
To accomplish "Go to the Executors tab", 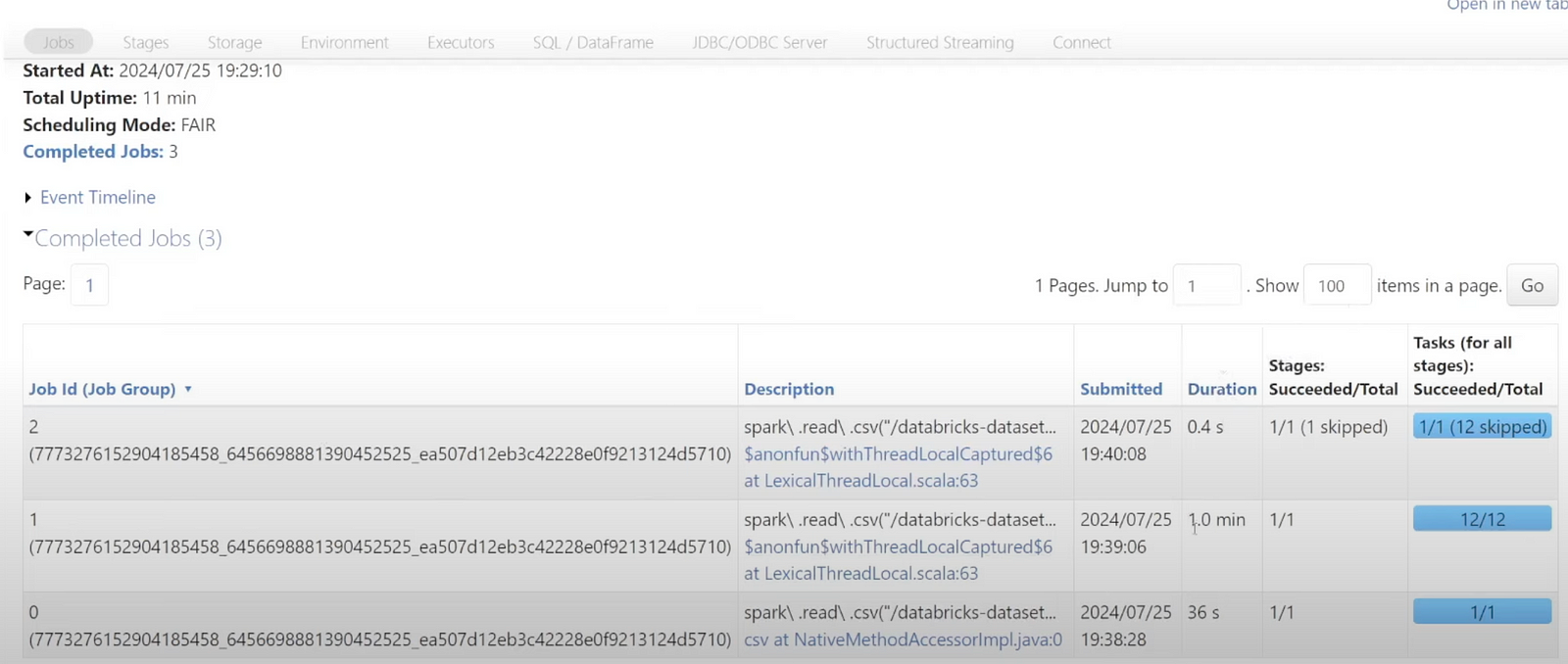I will click(461, 43).
